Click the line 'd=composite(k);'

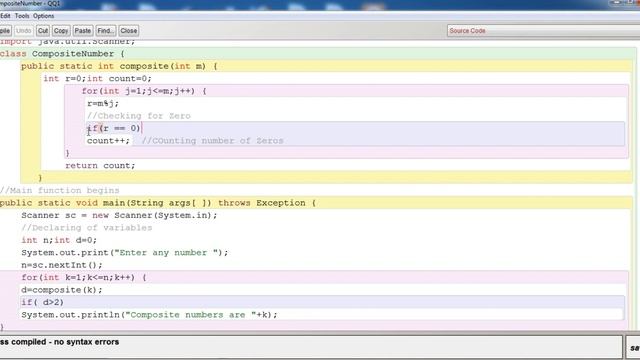click(x=62, y=290)
